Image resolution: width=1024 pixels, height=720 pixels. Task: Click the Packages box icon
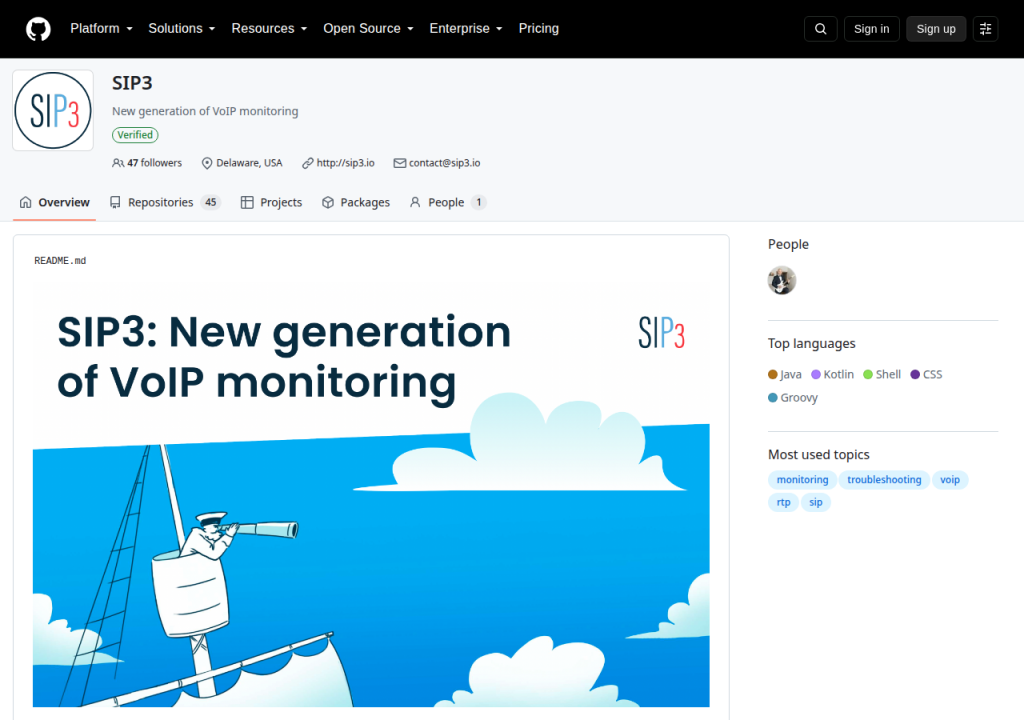(x=328, y=202)
